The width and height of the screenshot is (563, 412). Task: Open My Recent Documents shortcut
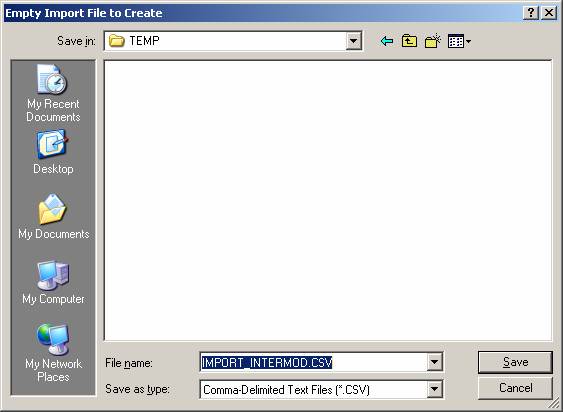[x=53, y=93]
